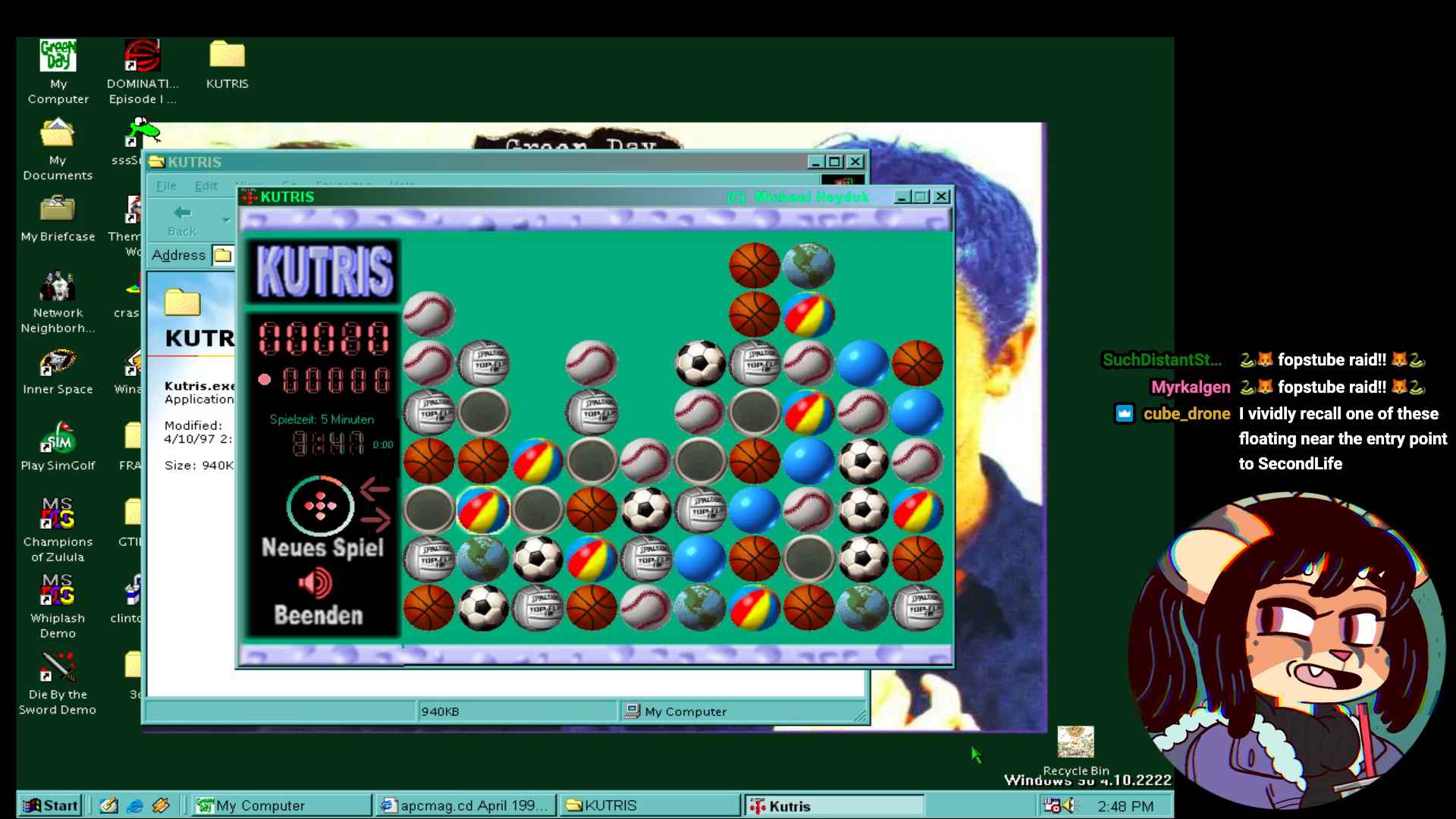Click Beenden to quit the game

[318, 615]
